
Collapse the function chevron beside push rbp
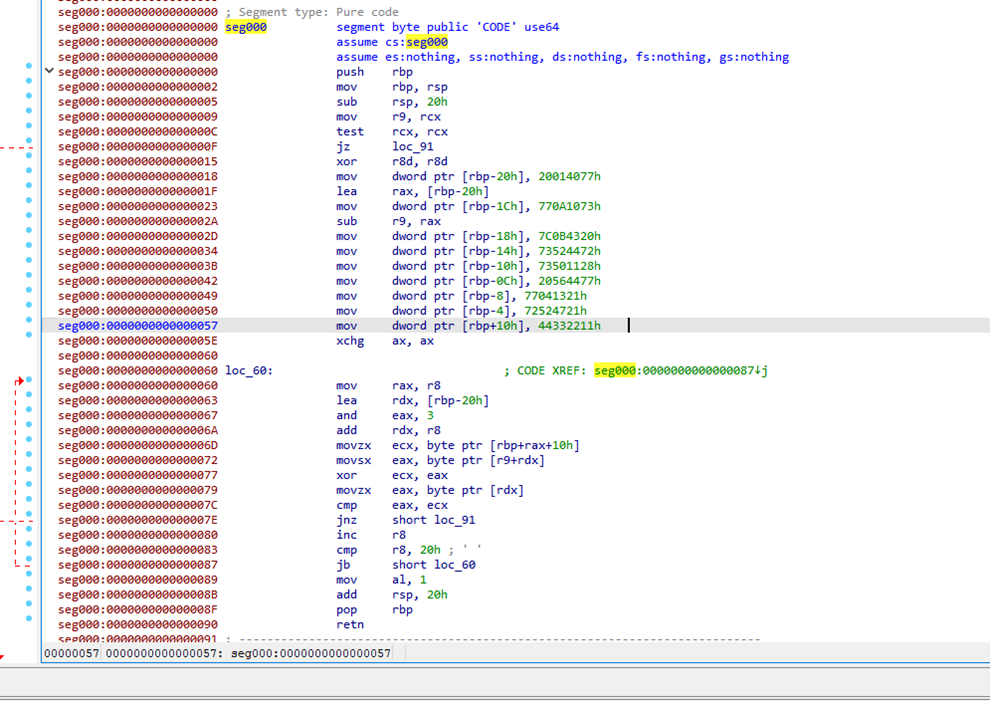(x=49, y=71)
